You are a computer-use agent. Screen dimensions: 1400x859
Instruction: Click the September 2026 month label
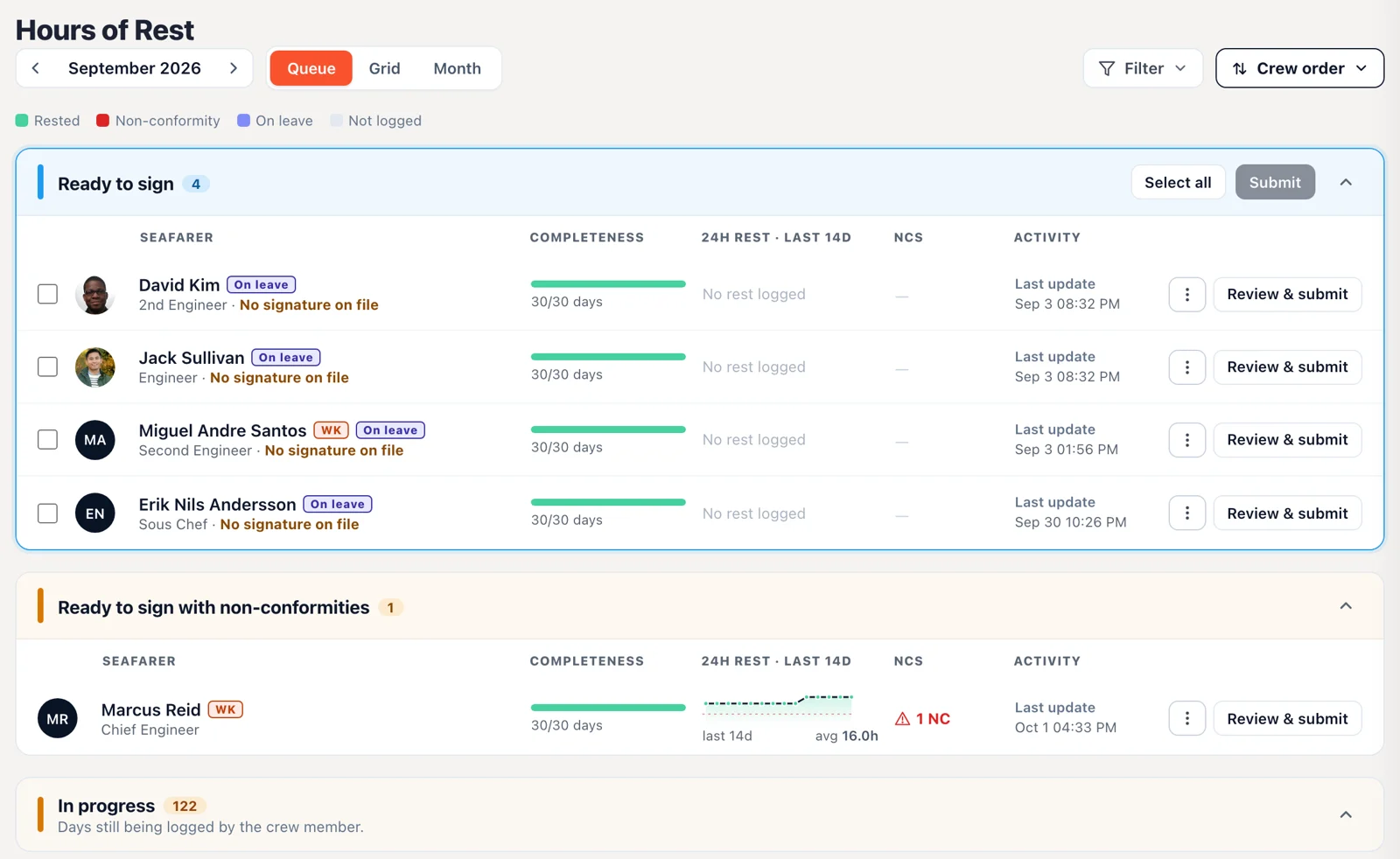click(135, 68)
